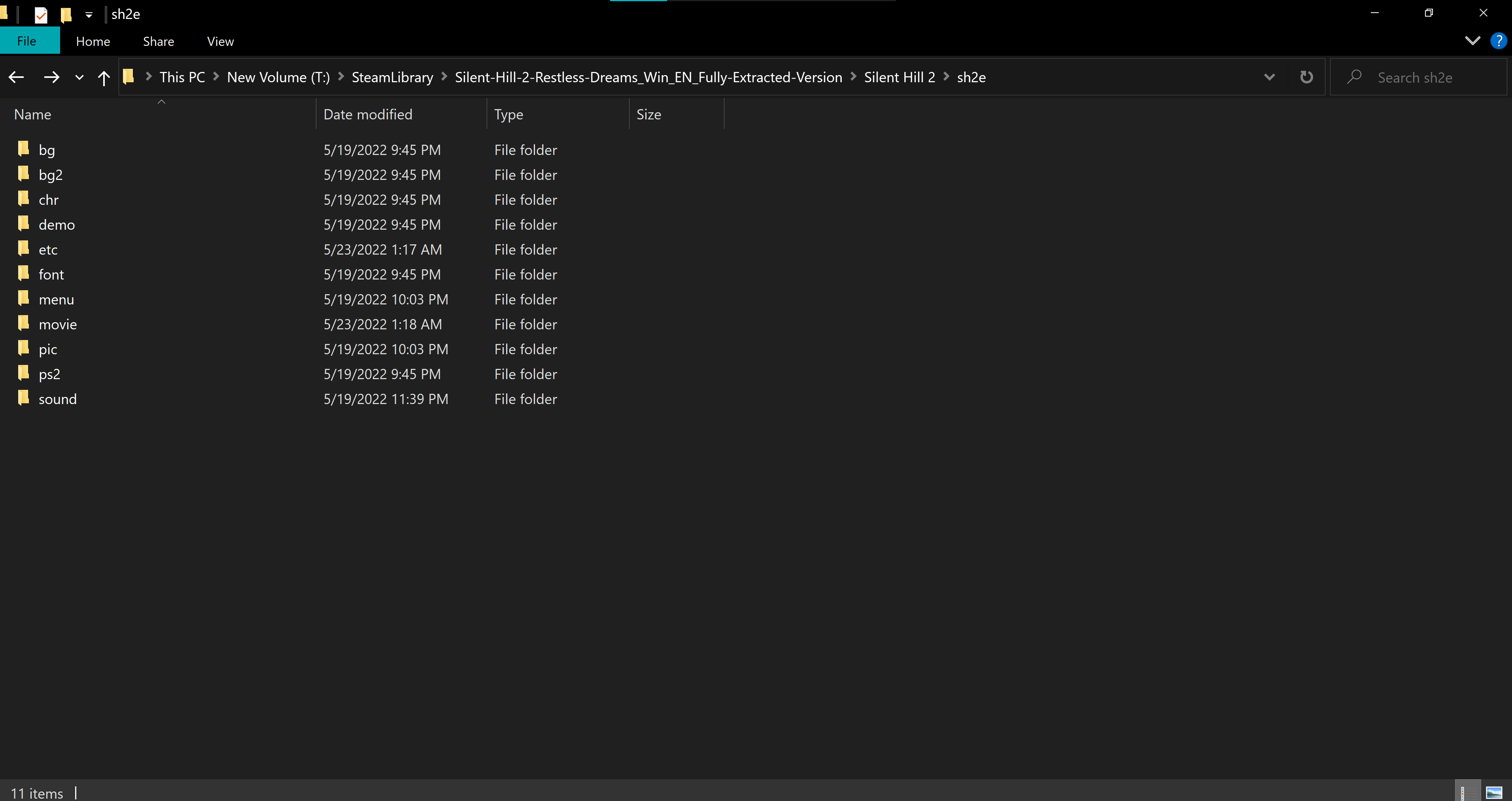Open the sound folder

coord(57,399)
